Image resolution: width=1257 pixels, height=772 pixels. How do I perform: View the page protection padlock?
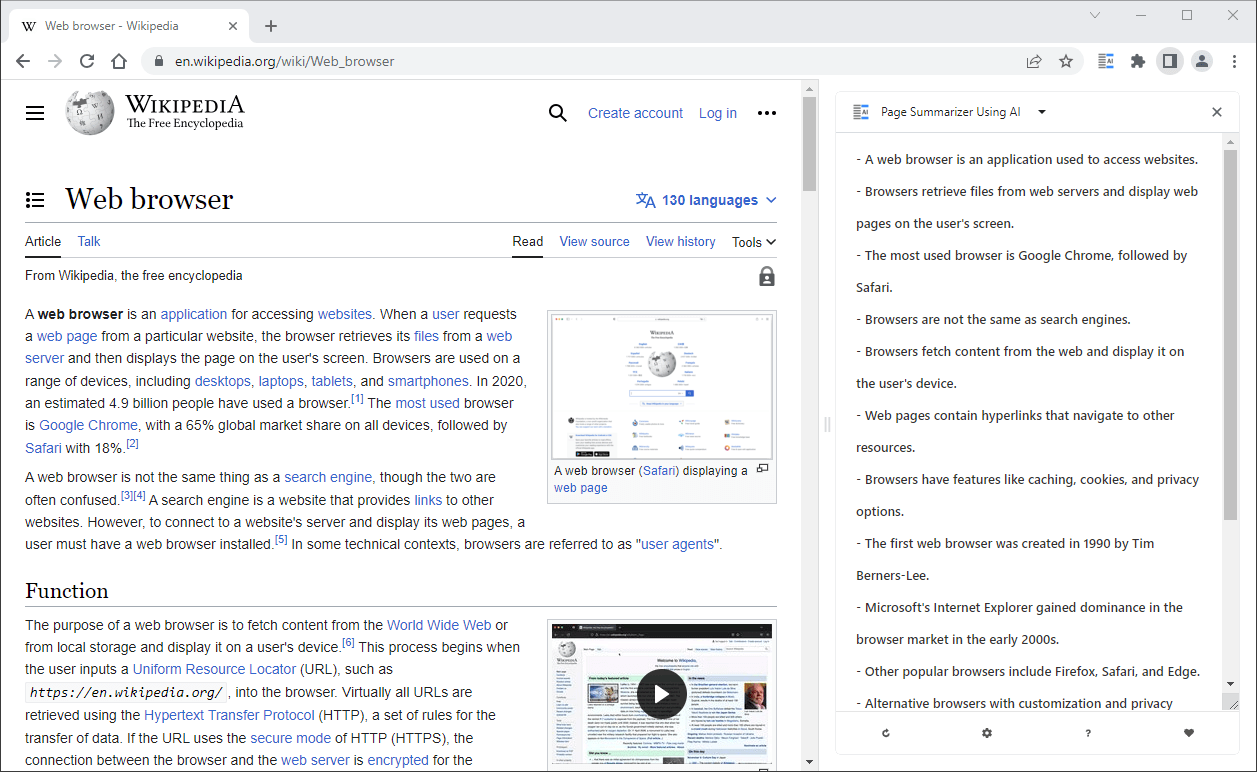pos(767,276)
